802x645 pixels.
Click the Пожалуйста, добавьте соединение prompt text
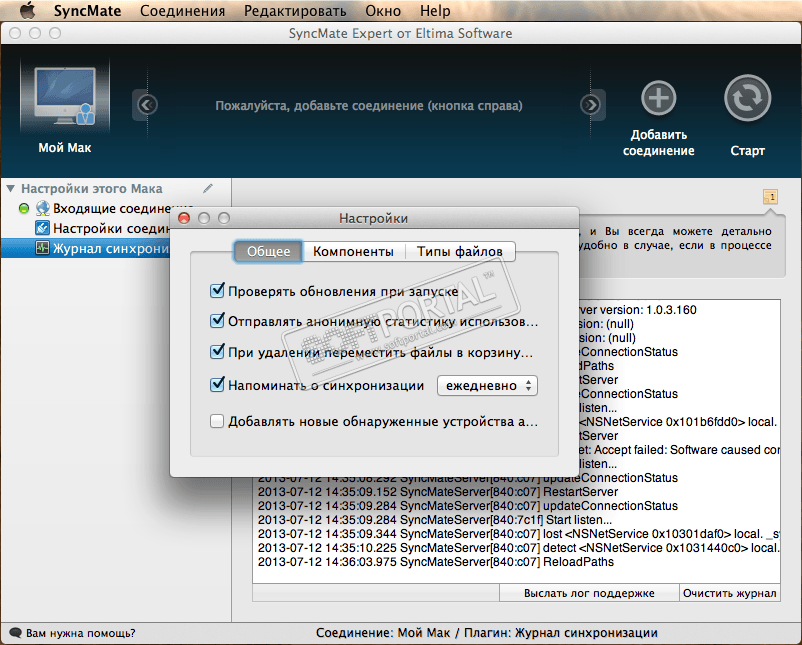(369, 106)
